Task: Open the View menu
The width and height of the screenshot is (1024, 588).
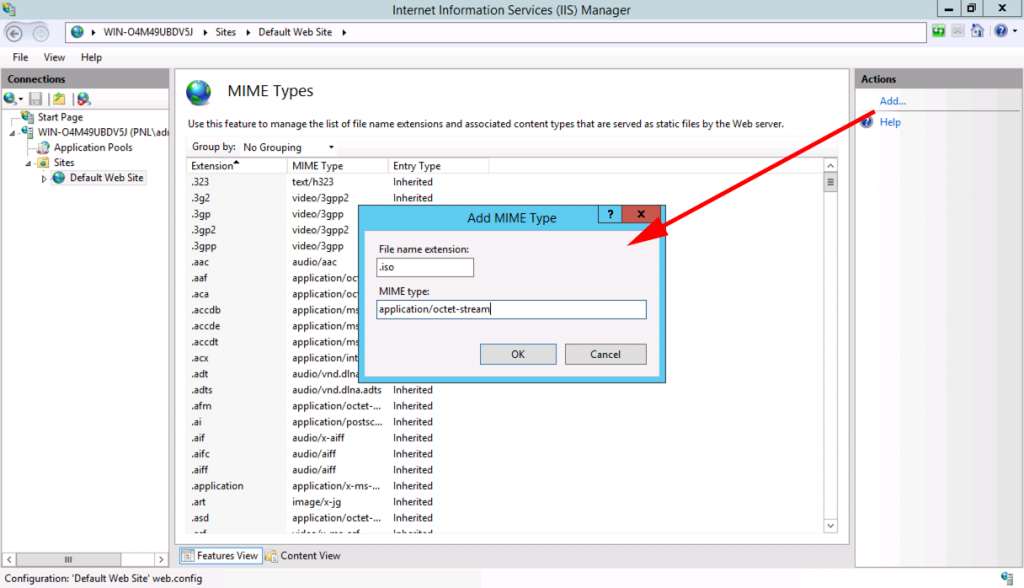Action: pyautogui.click(x=53, y=57)
